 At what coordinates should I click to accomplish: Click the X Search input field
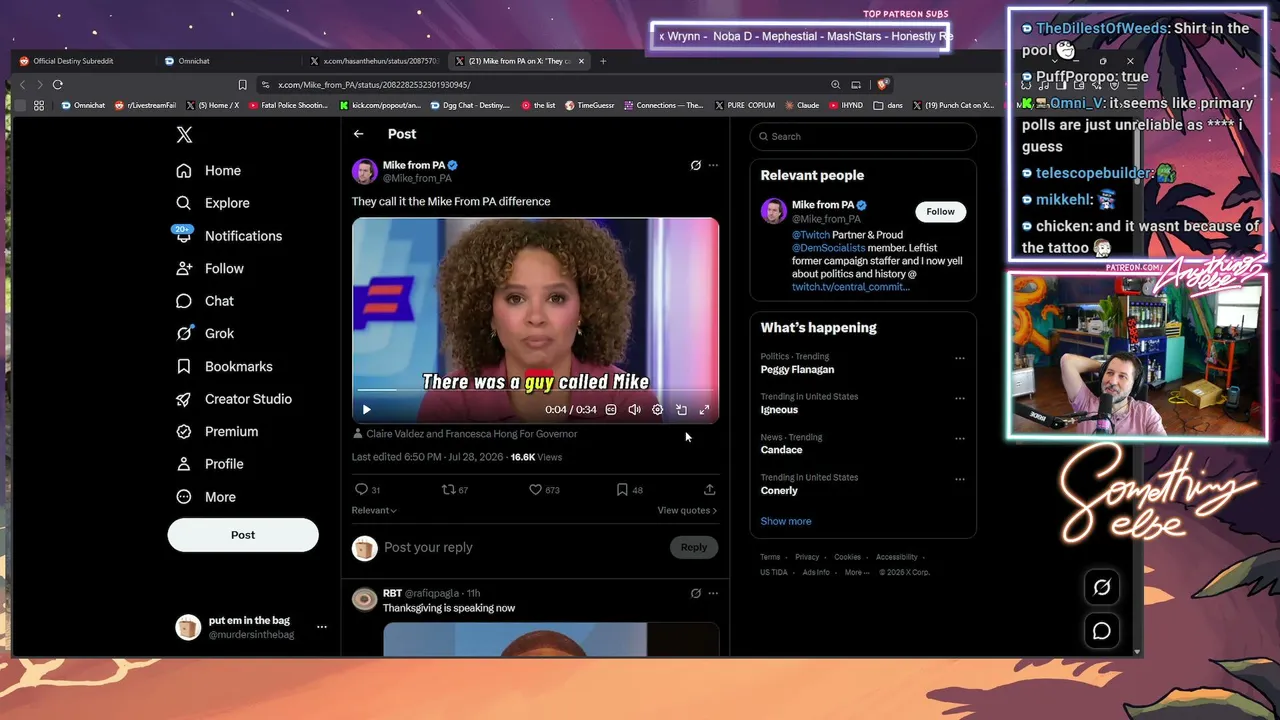pos(863,137)
